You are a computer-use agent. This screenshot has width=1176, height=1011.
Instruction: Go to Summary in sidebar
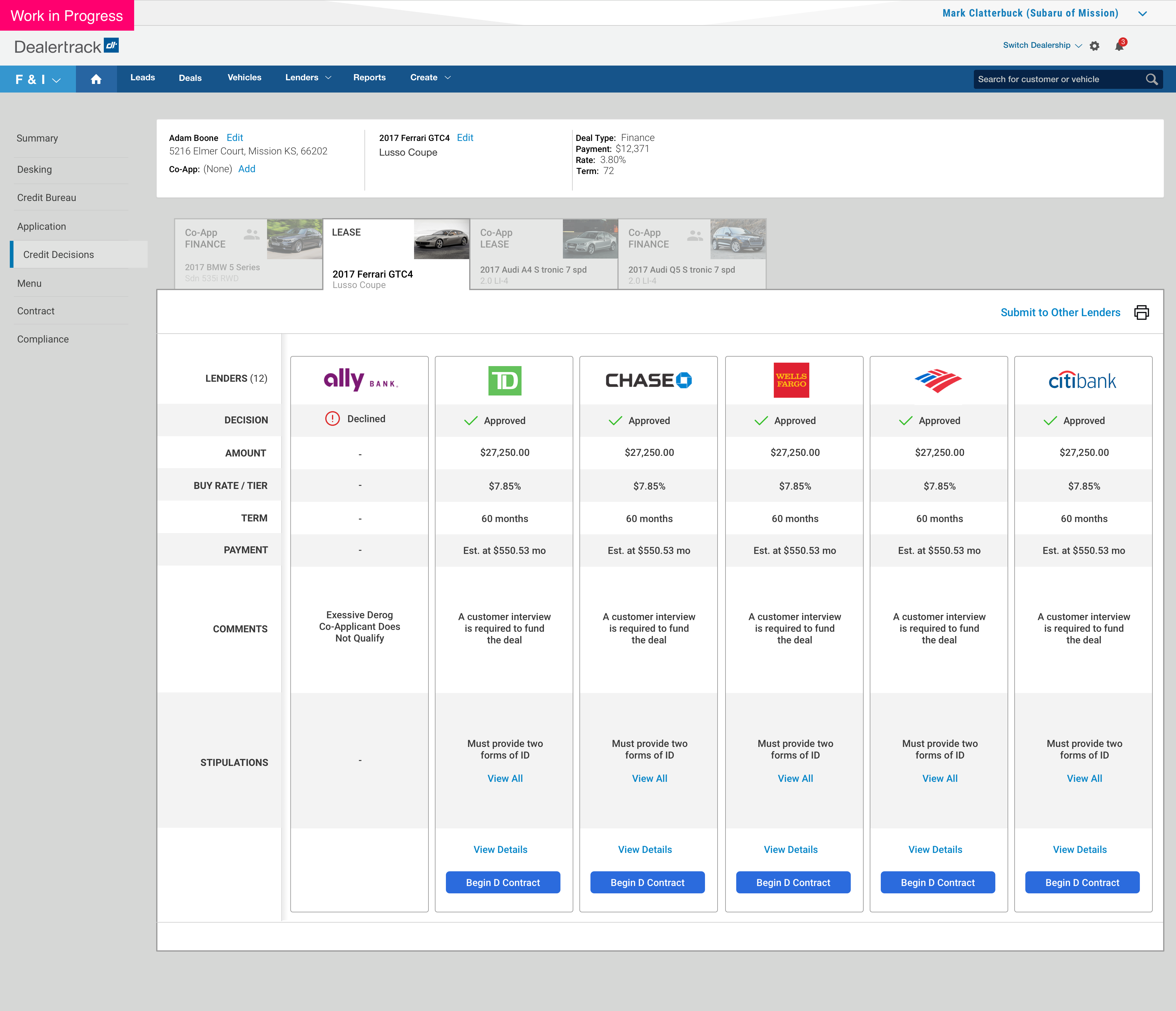click(37, 138)
